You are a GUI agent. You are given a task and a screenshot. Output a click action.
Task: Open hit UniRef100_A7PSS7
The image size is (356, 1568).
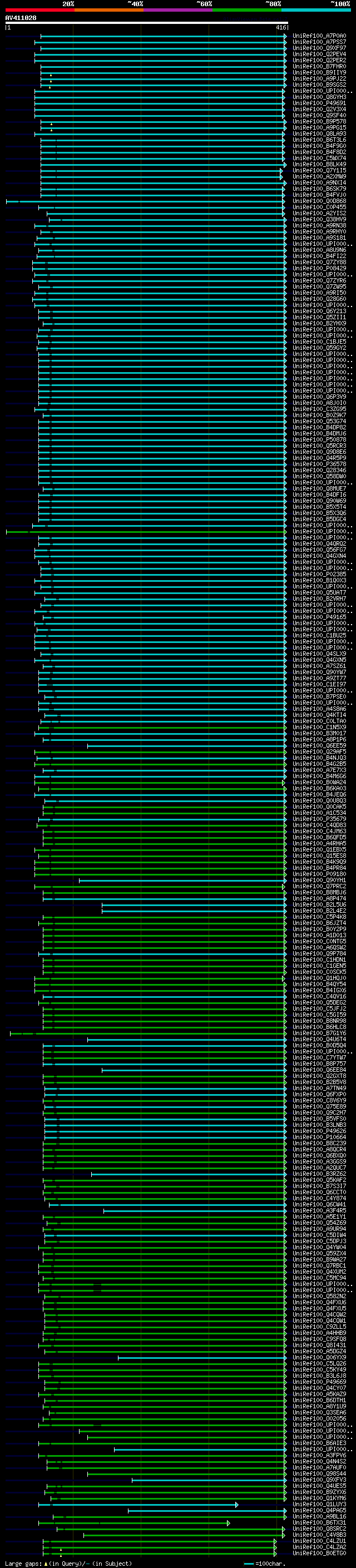[319, 42]
